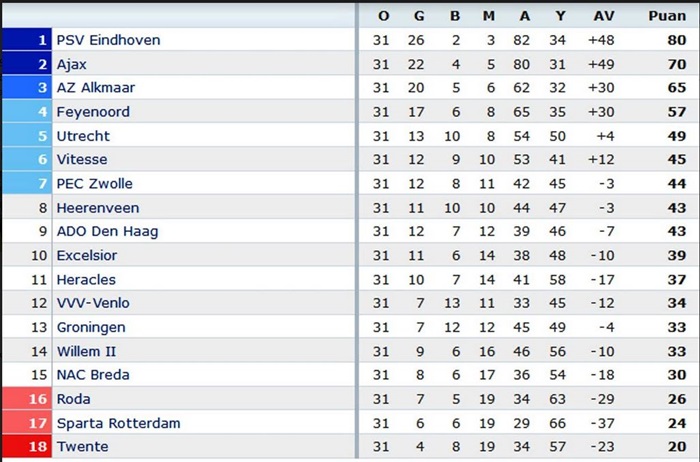Click the light blue rank 5 cell
This screenshot has height=462, width=700.
pos(26,136)
